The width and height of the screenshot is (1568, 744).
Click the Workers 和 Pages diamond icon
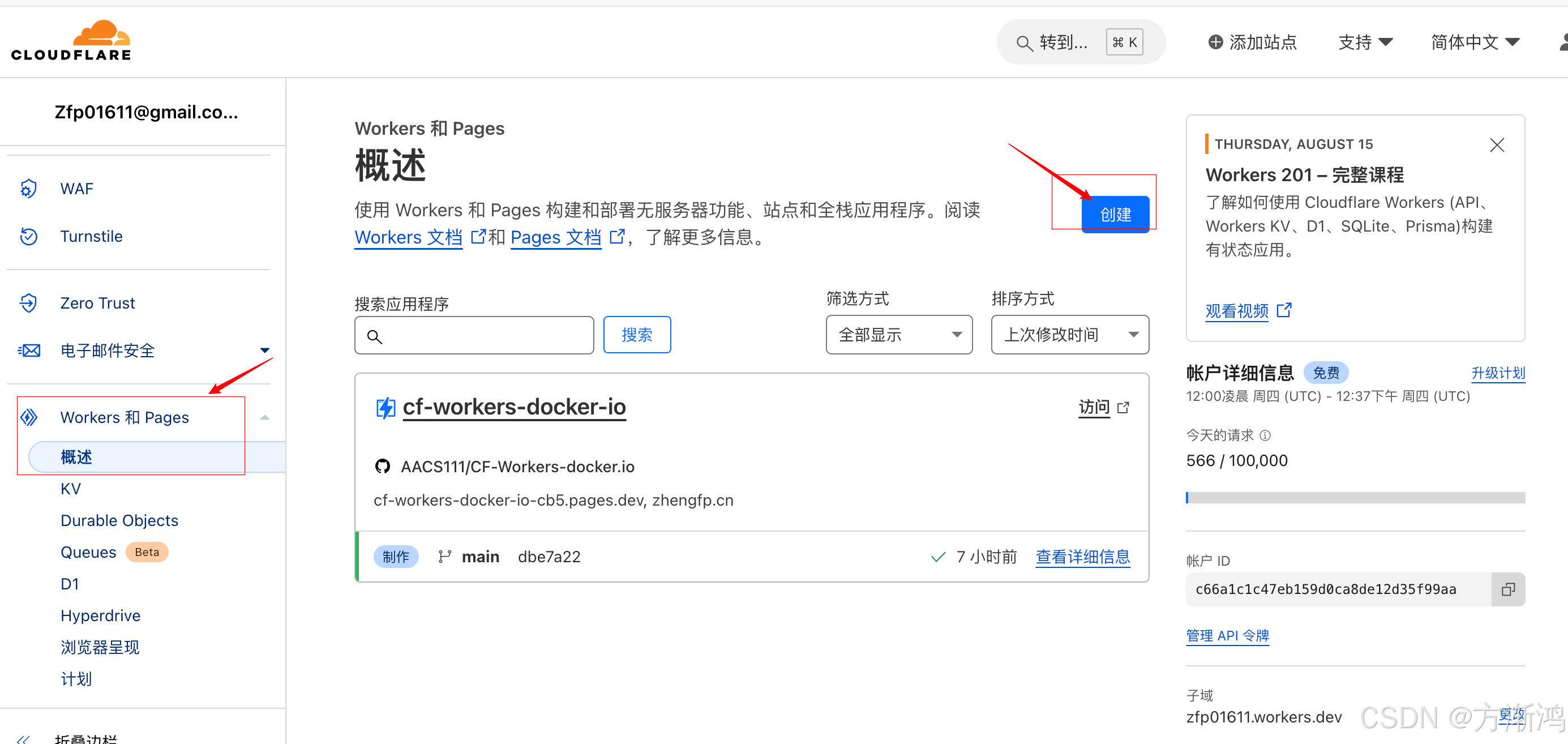point(29,417)
